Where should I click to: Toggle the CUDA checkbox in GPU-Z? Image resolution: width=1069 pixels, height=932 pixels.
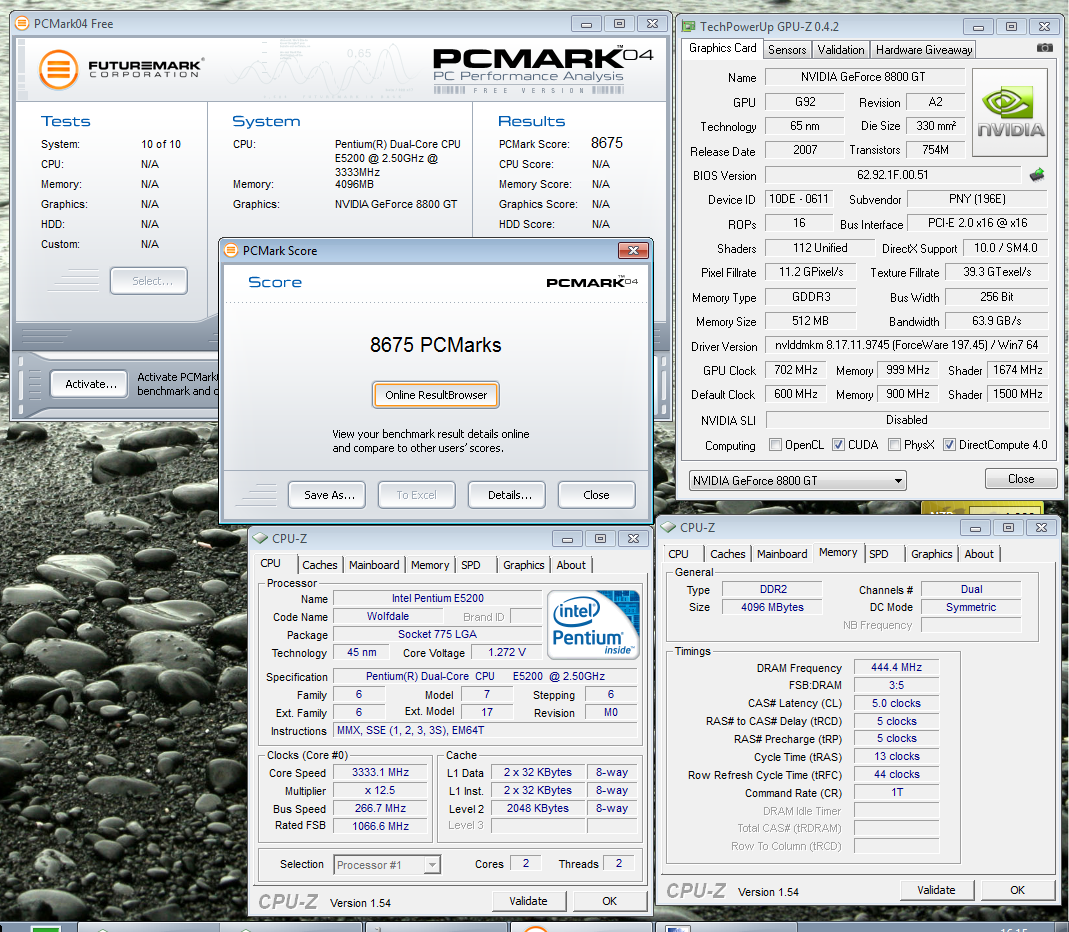tap(839, 445)
